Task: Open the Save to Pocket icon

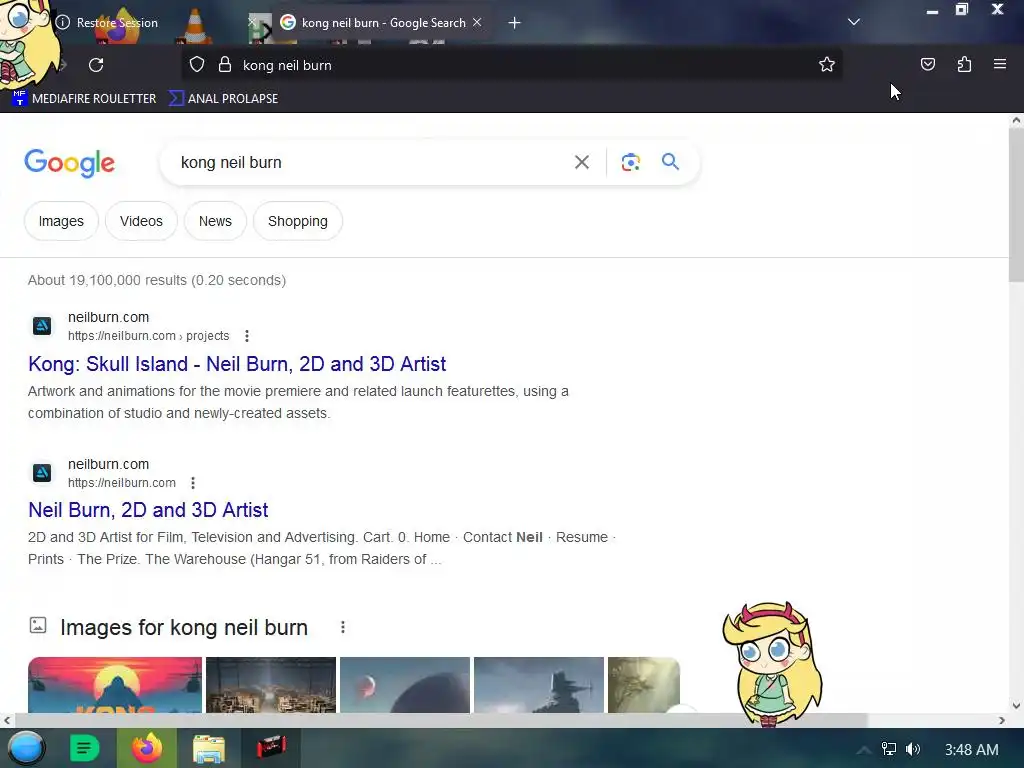Action: point(927,64)
